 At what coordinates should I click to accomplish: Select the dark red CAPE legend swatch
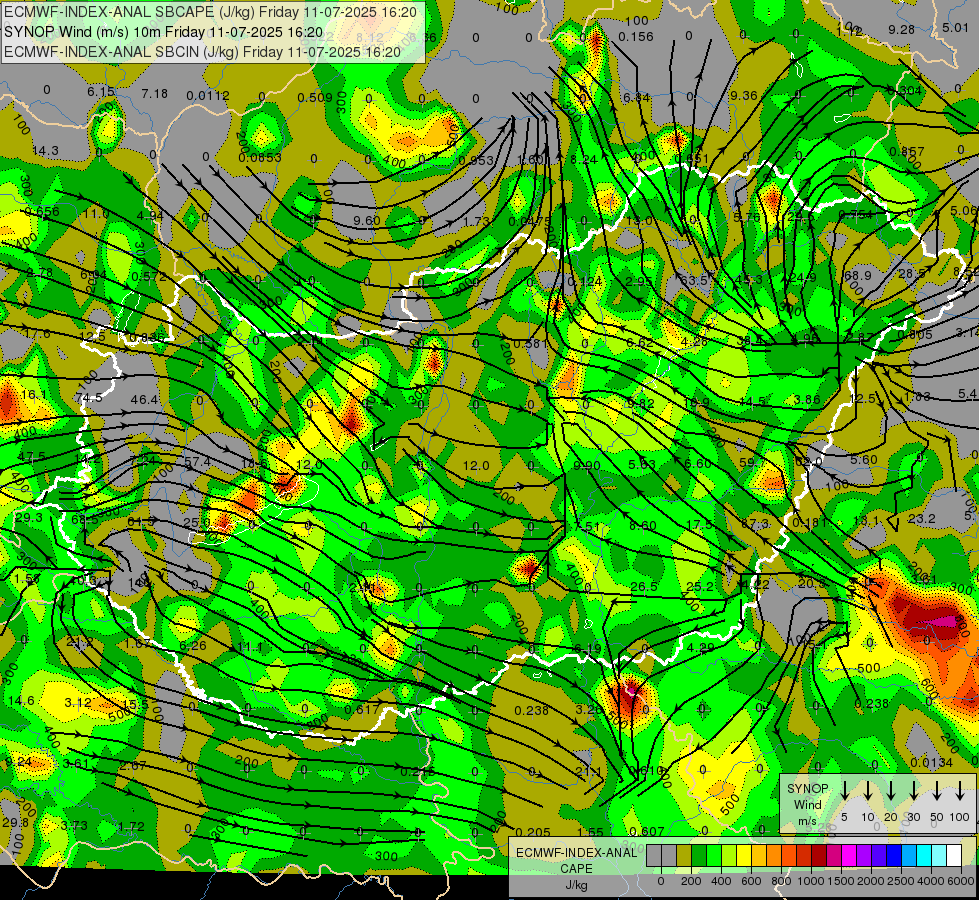click(819, 855)
